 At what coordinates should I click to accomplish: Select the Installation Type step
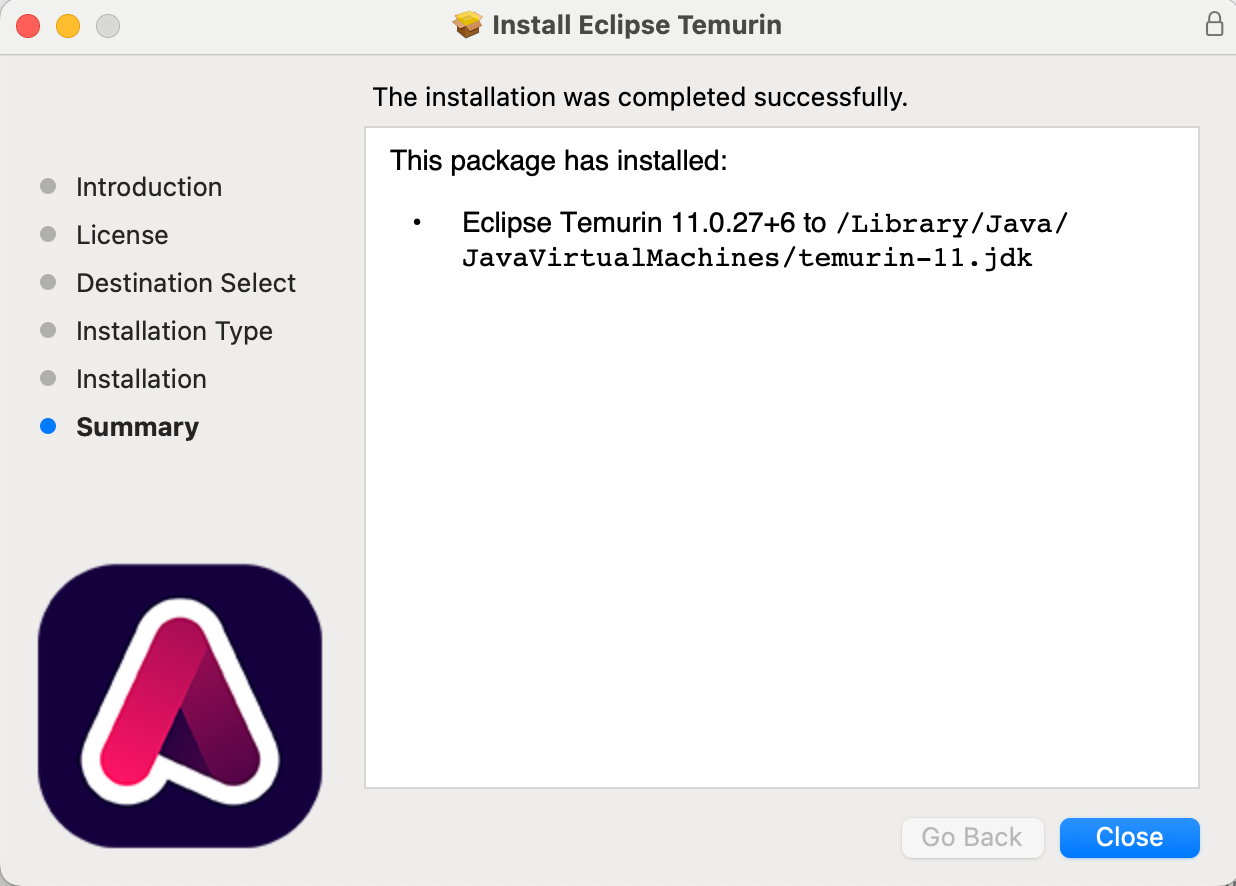click(x=174, y=331)
